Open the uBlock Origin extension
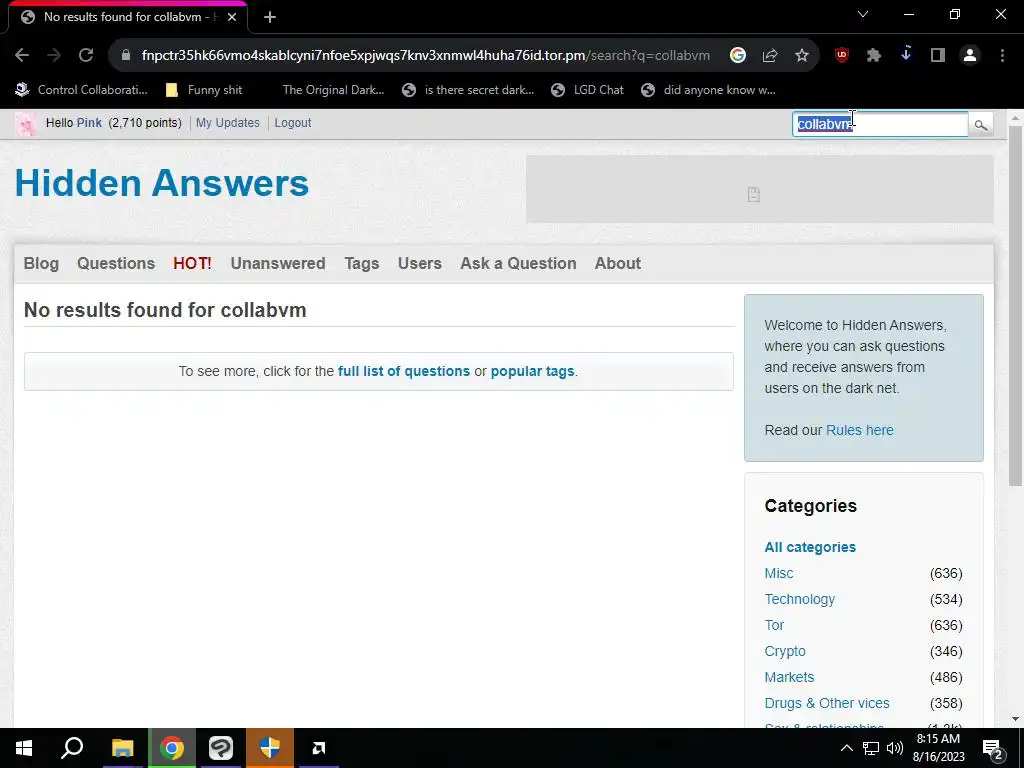The image size is (1024, 768). [x=842, y=56]
